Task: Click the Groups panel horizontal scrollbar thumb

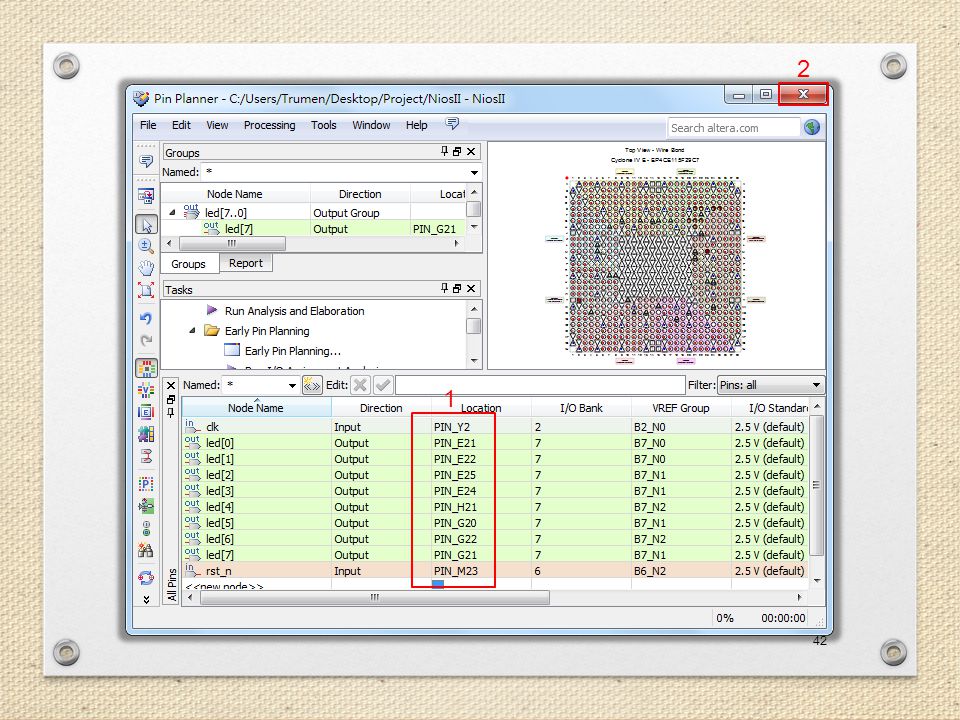Action: coord(232,244)
